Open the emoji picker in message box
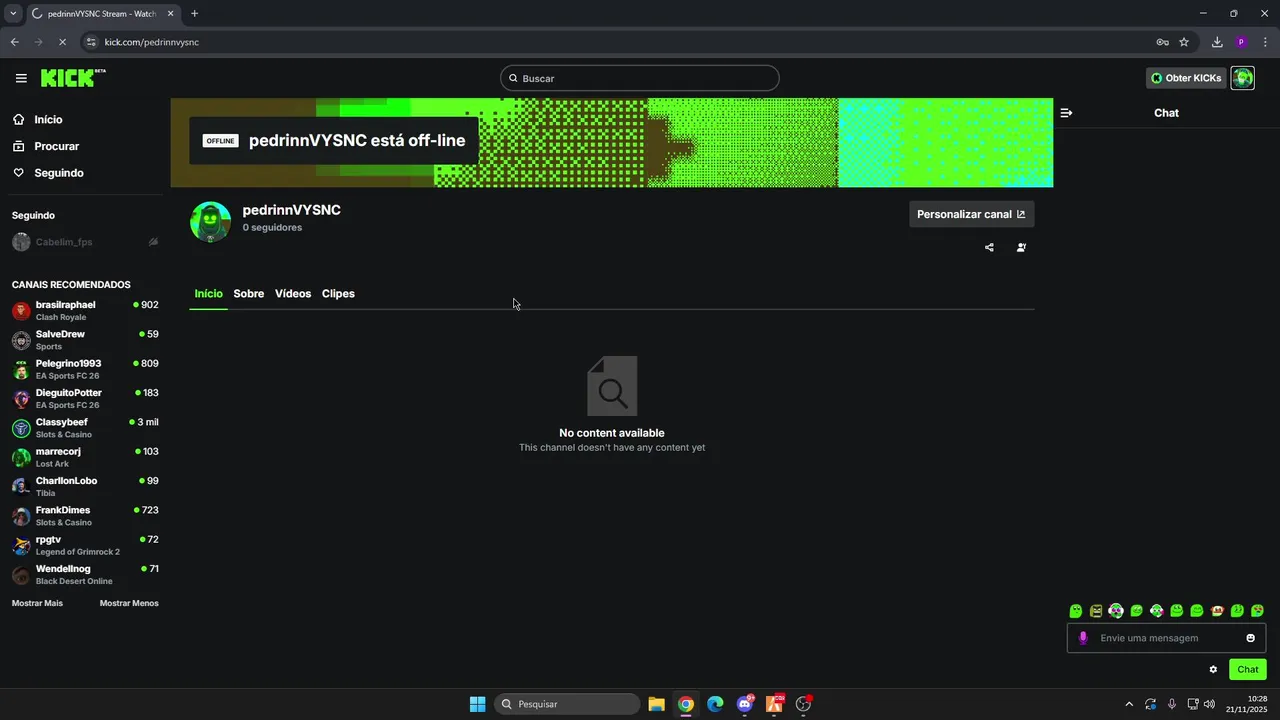This screenshot has height=720, width=1280. click(1250, 638)
